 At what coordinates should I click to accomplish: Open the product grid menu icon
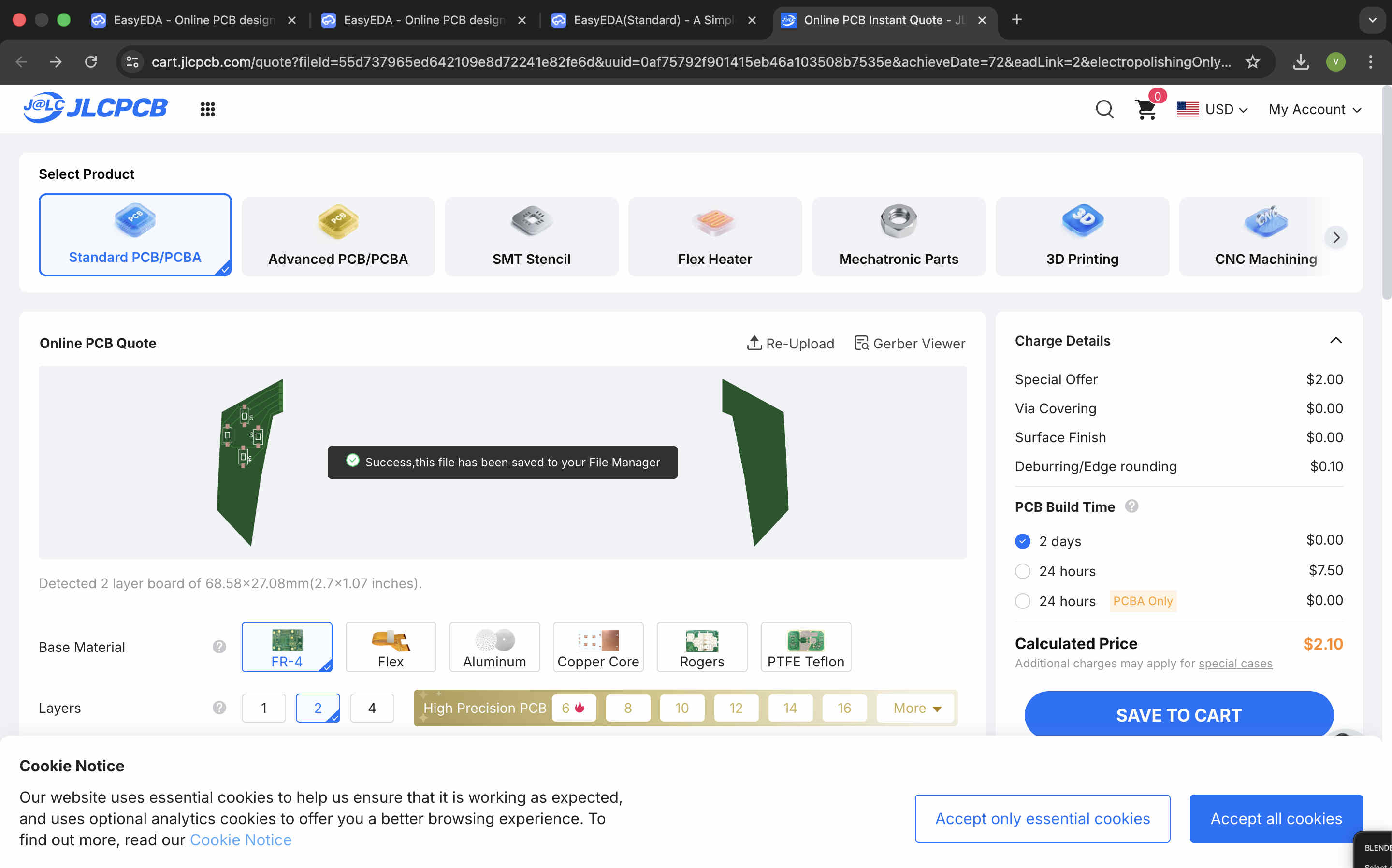[x=207, y=109]
